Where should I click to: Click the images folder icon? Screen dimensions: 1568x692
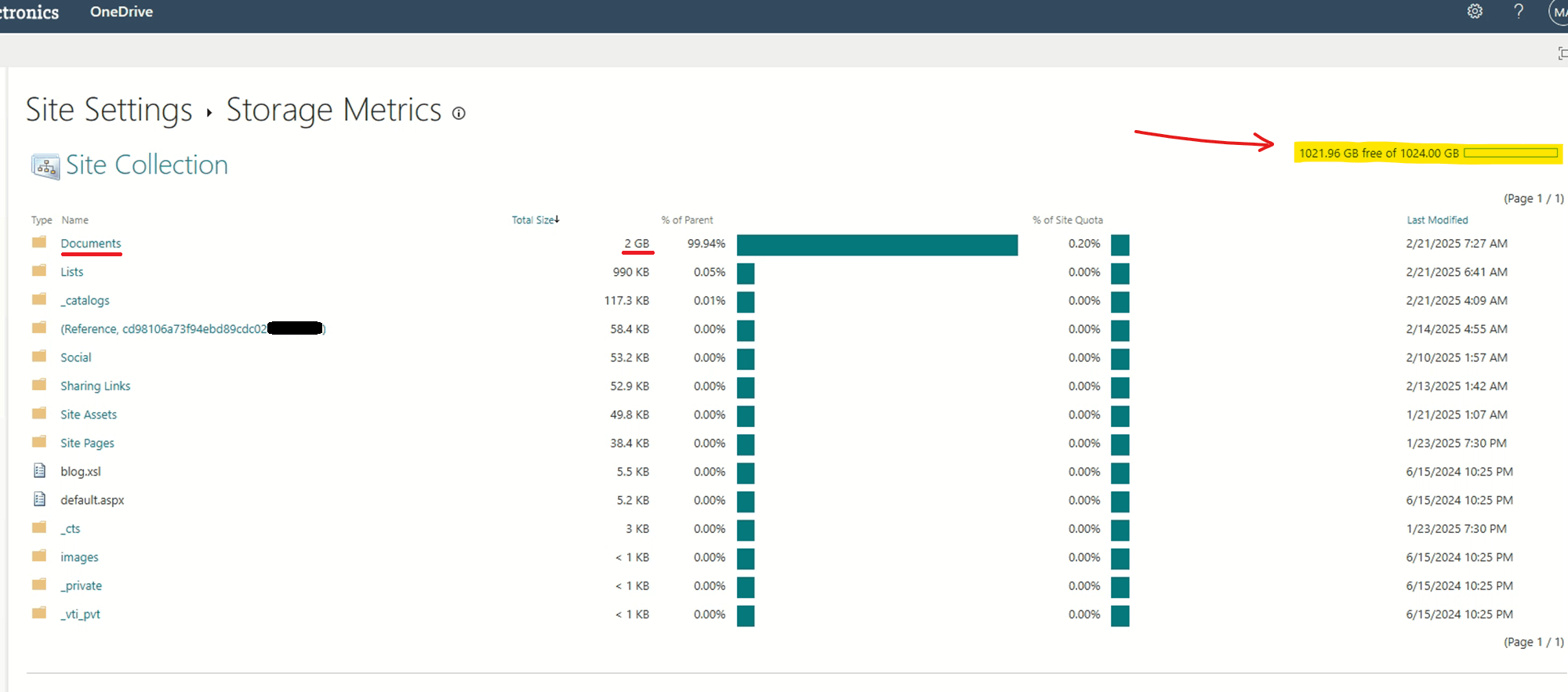(39, 556)
